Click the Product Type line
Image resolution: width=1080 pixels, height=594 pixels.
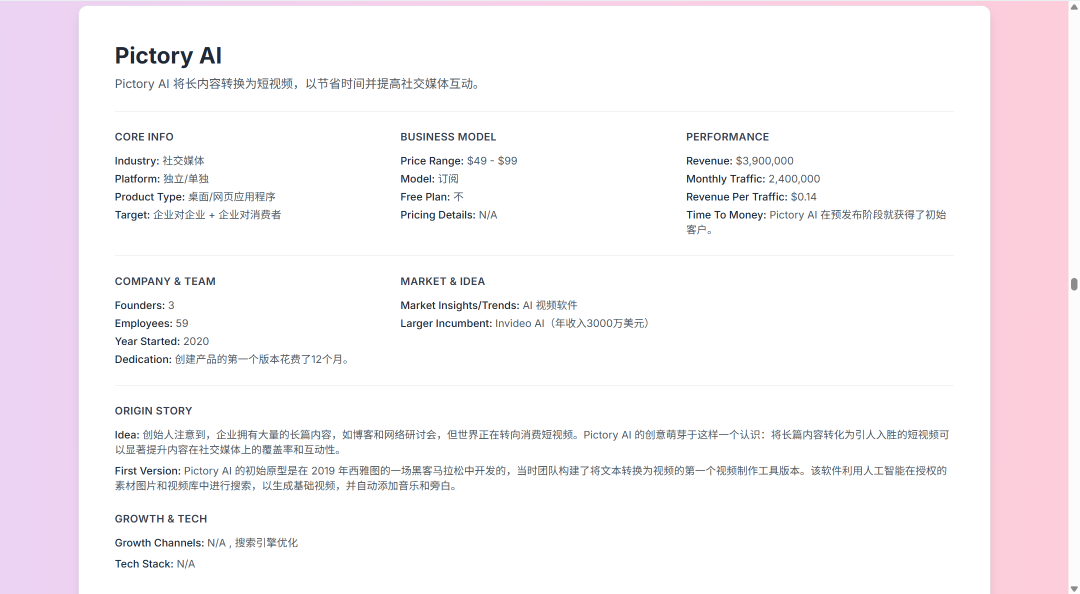pyautogui.click(x=195, y=196)
